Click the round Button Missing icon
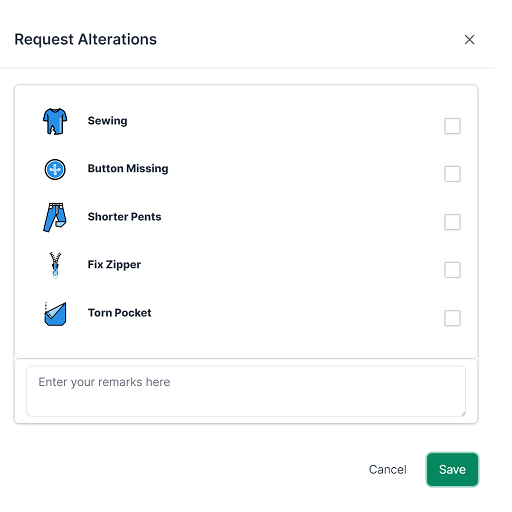 click(x=55, y=169)
